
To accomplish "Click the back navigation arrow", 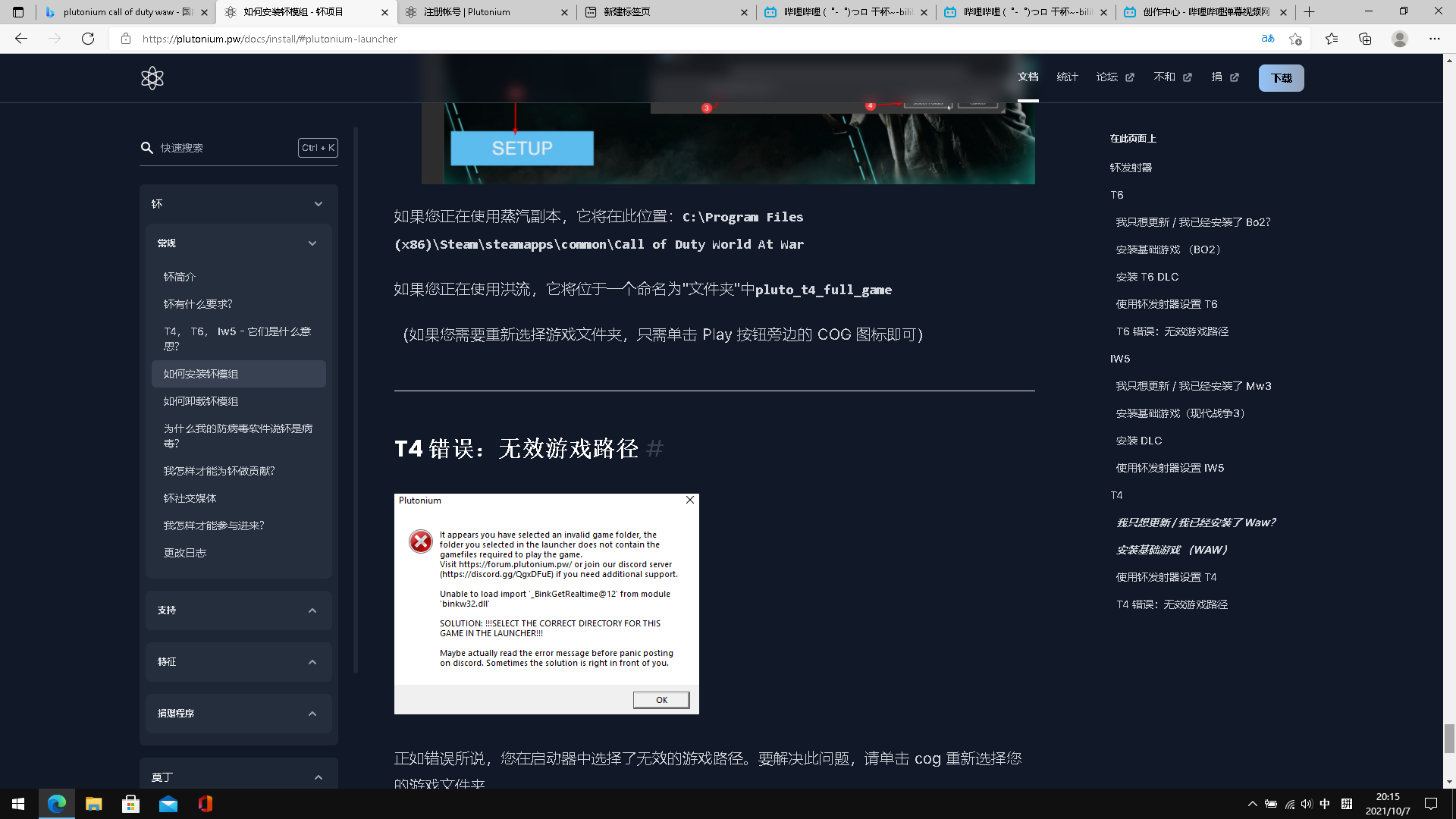I will [x=20, y=39].
